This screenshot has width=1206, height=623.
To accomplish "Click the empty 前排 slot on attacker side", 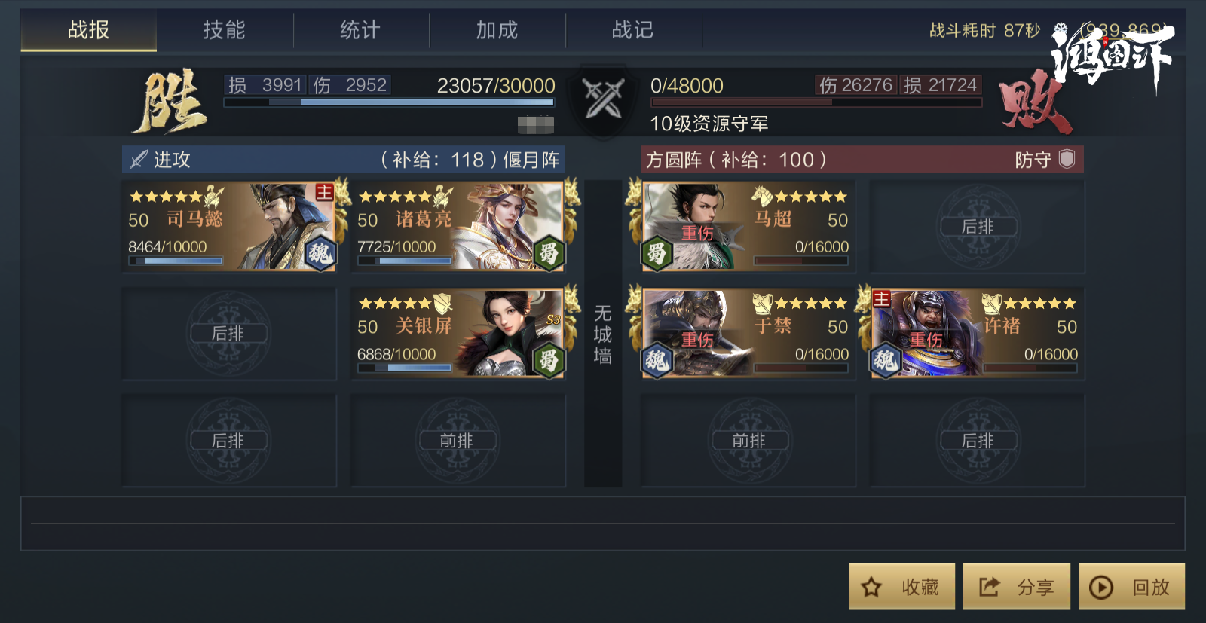I will [x=458, y=441].
